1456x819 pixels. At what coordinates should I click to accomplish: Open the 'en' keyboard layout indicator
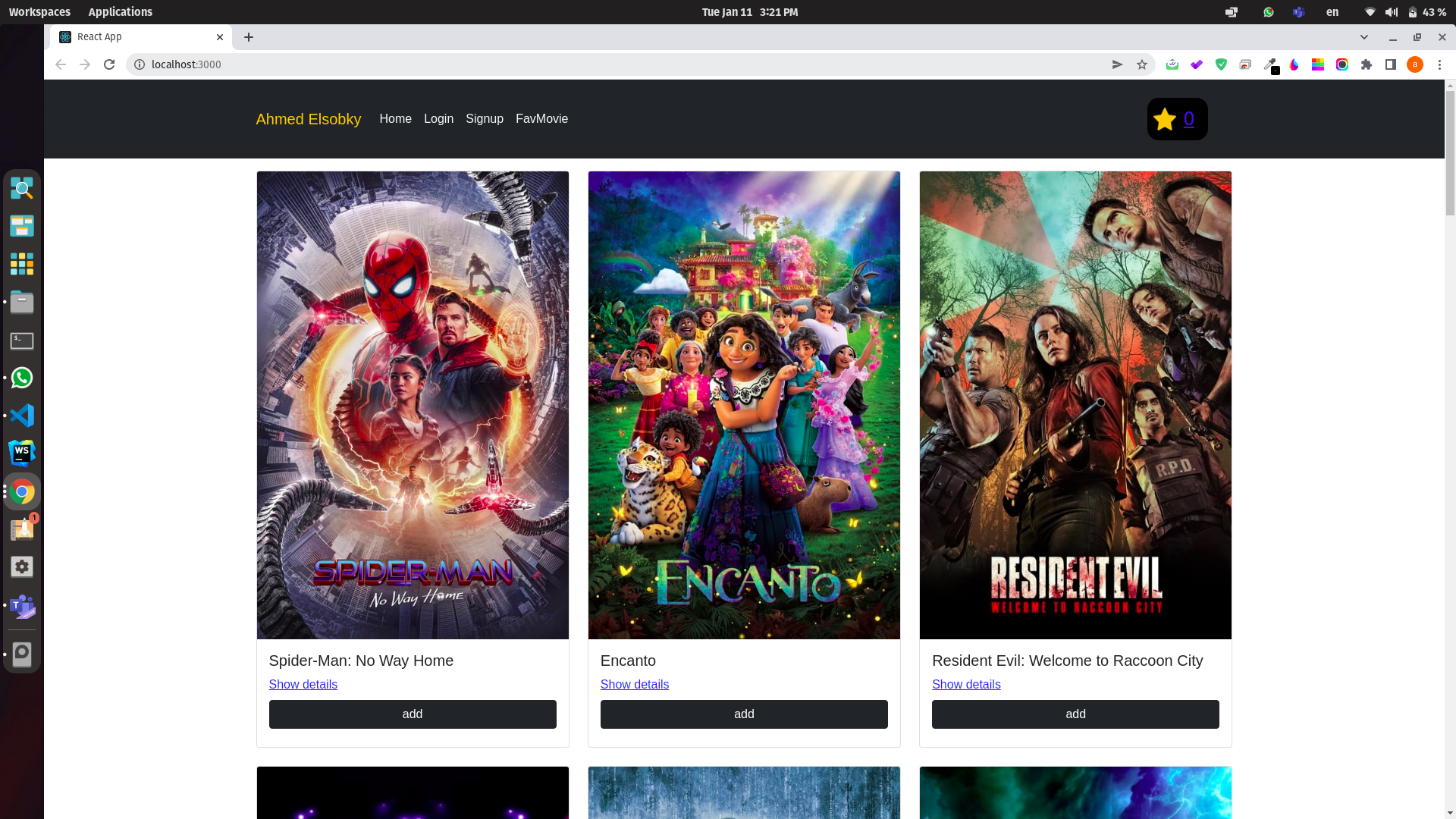click(1332, 11)
